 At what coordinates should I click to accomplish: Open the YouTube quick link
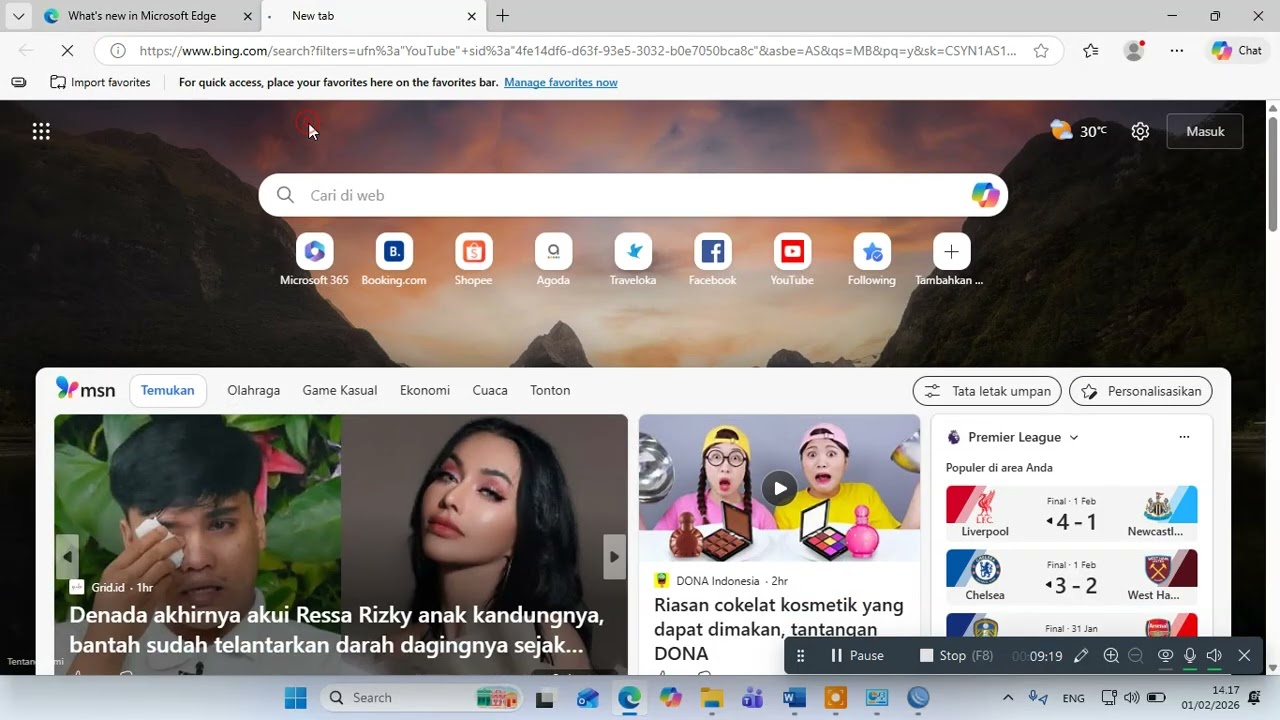792,260
